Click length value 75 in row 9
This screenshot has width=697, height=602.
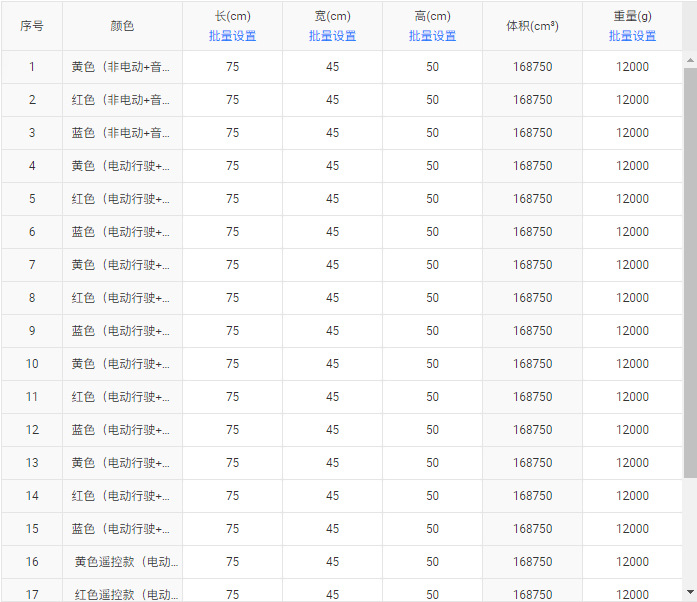(x=232, y=331)
